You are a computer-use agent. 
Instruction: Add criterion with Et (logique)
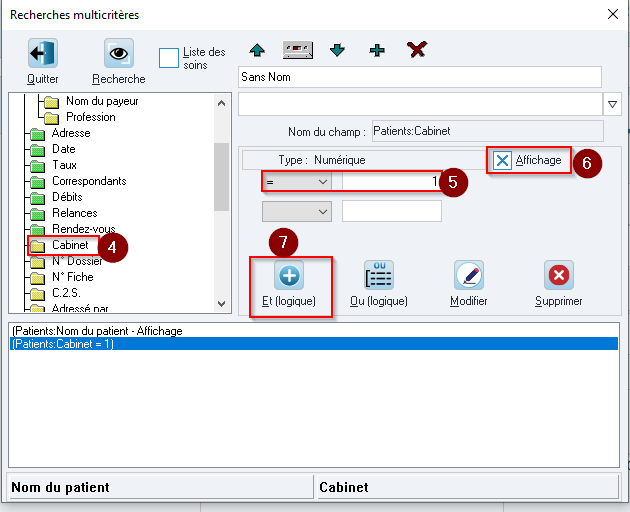[x=289, y=284]
